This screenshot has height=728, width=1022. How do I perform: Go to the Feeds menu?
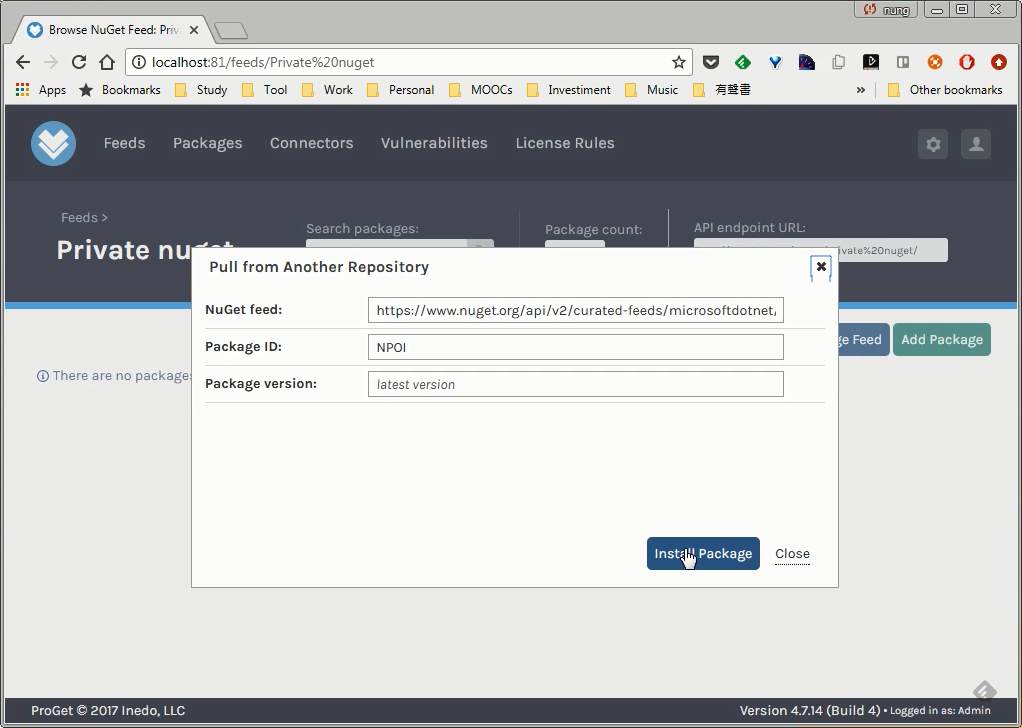click(x=124, y=143)
